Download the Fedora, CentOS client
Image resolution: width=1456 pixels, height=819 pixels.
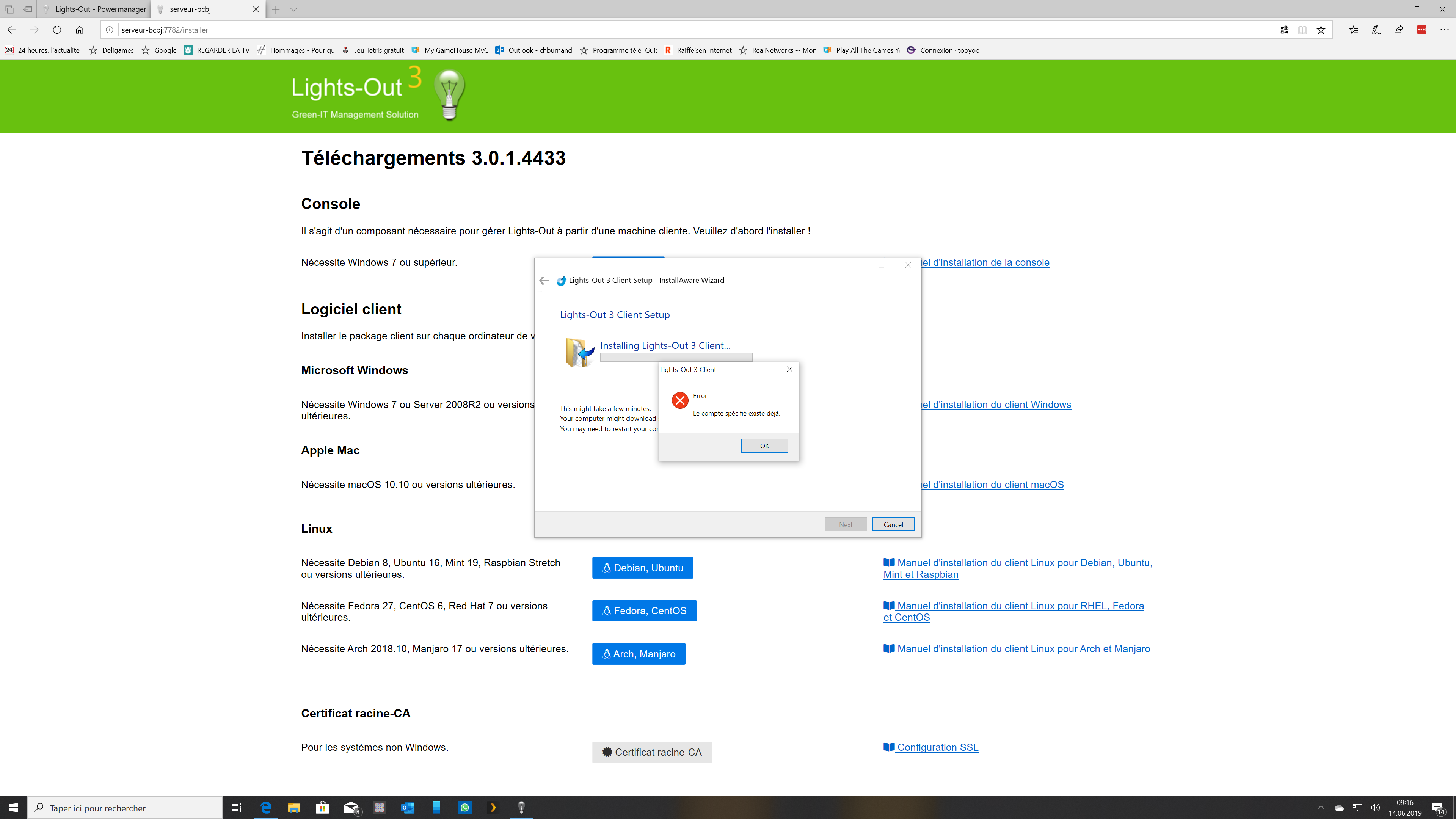click(x=644, y=611)
